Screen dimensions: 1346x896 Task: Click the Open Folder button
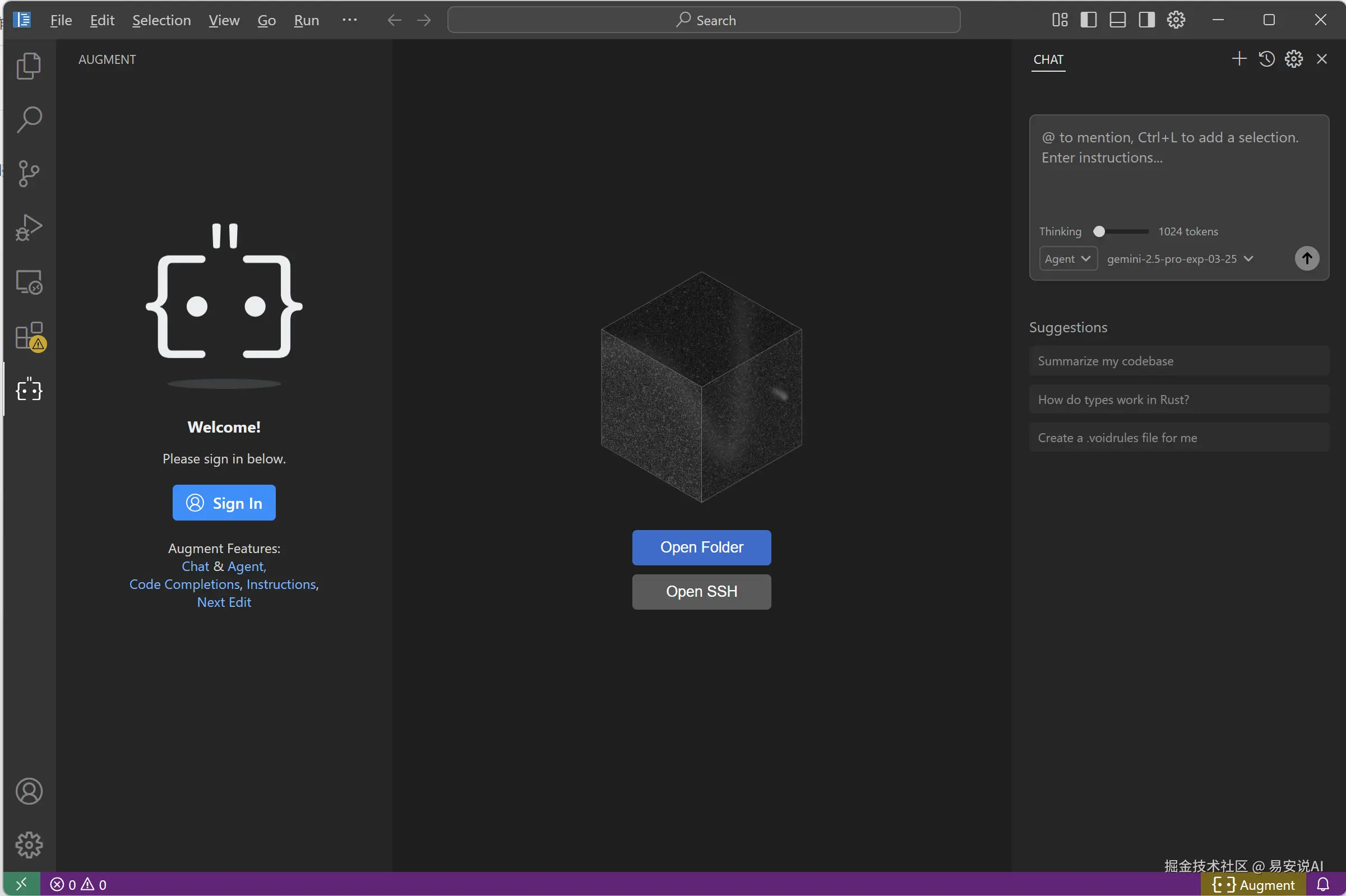[701, 547]
